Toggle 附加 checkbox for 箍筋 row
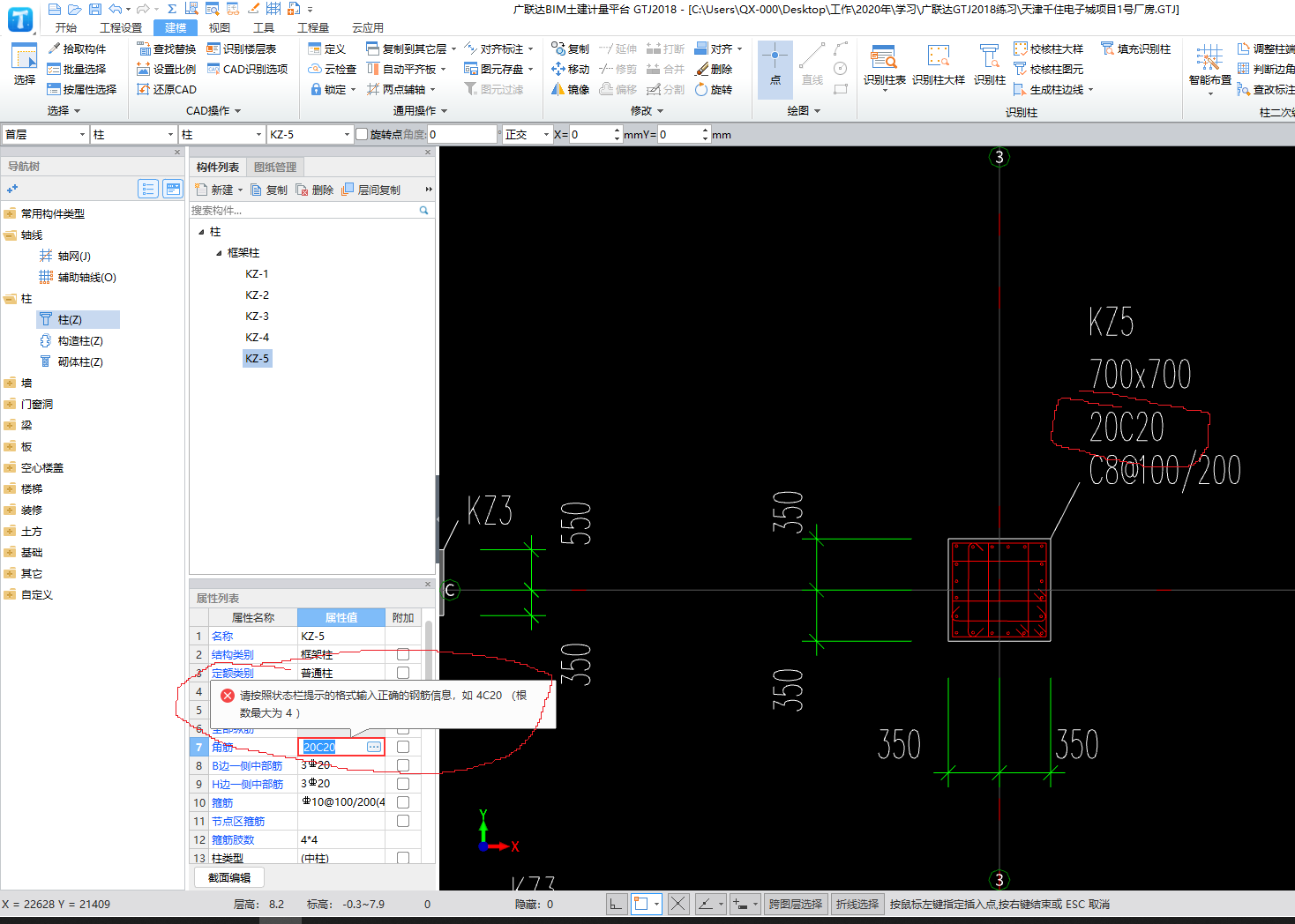 tap(403, 802)
